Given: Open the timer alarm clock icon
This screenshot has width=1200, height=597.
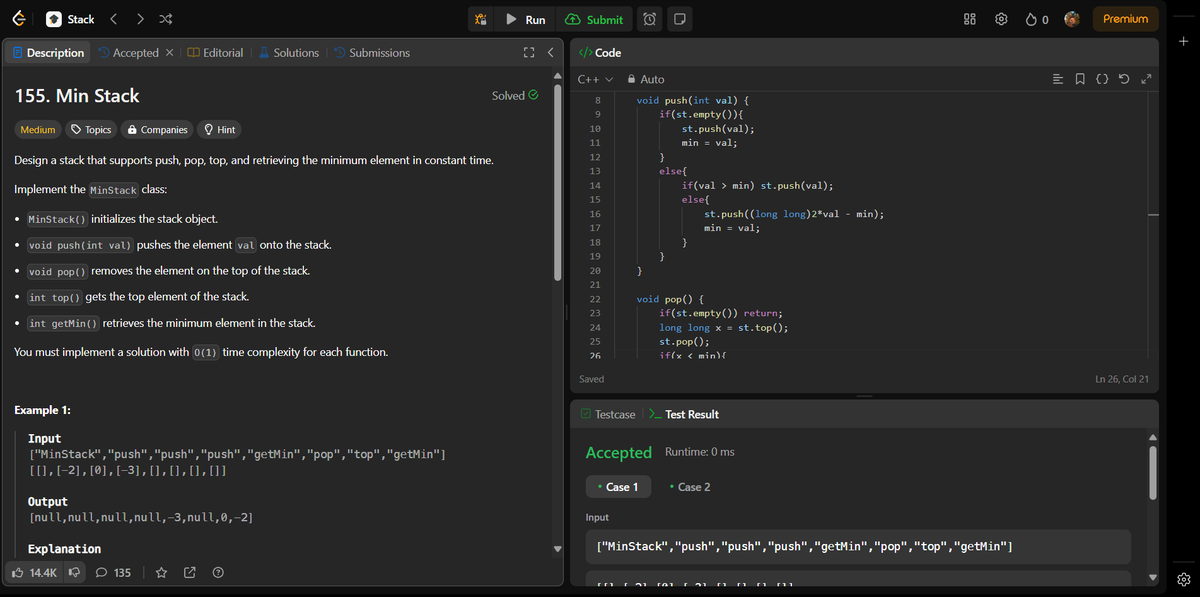Looking at the screenshot, I should click(x=649, y=19).
